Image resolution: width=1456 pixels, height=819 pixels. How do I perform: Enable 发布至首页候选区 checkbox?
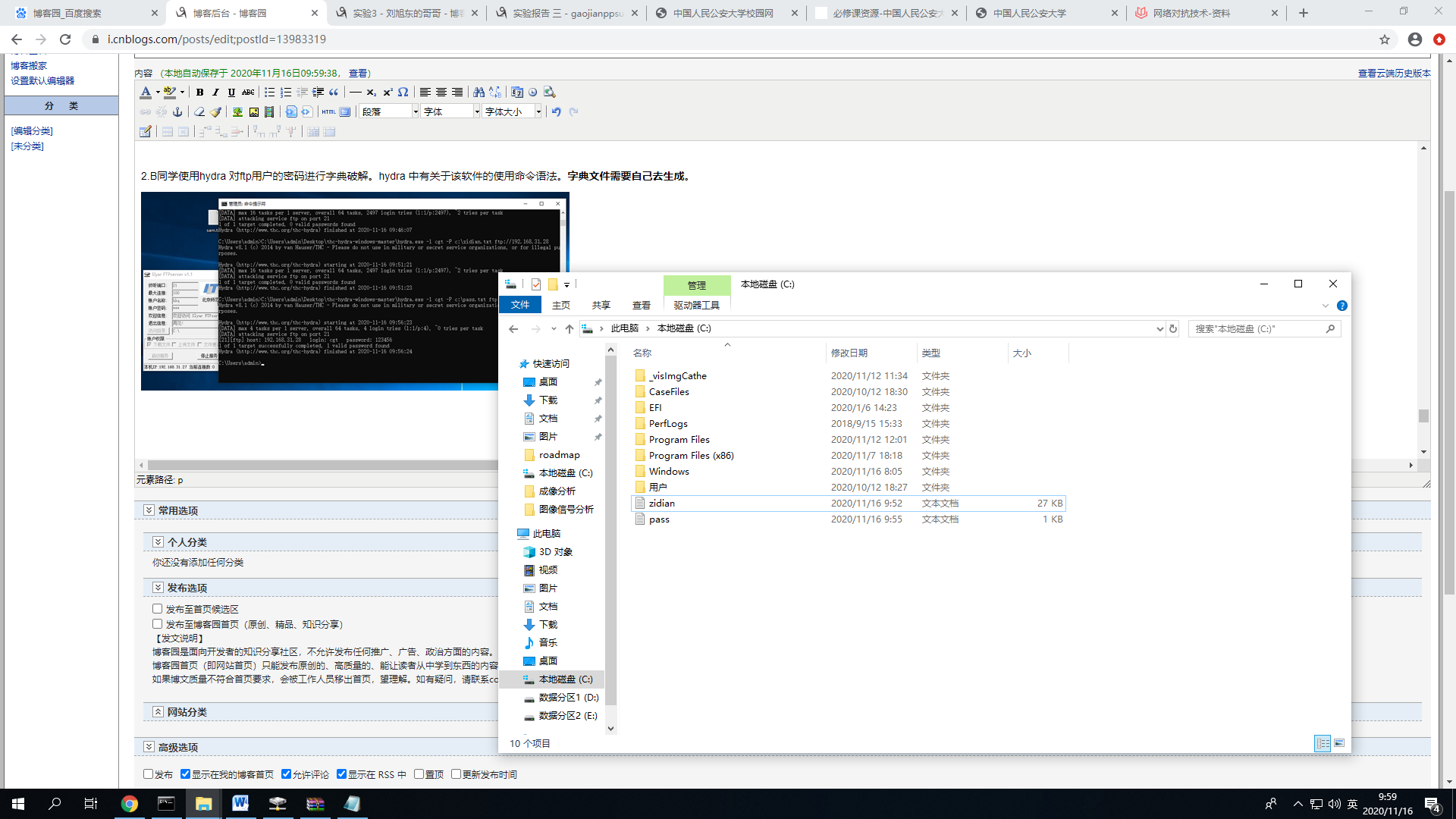point(157,609)
